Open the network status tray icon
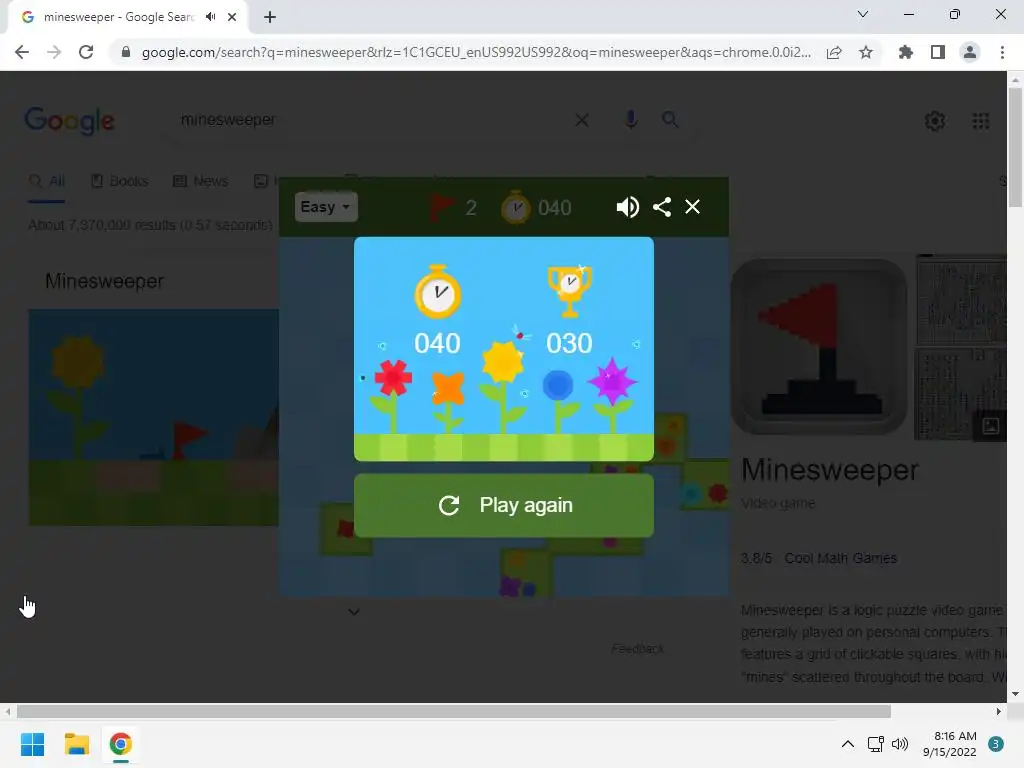Screen dimensions: 1024x768 click(x=875, y=744)
